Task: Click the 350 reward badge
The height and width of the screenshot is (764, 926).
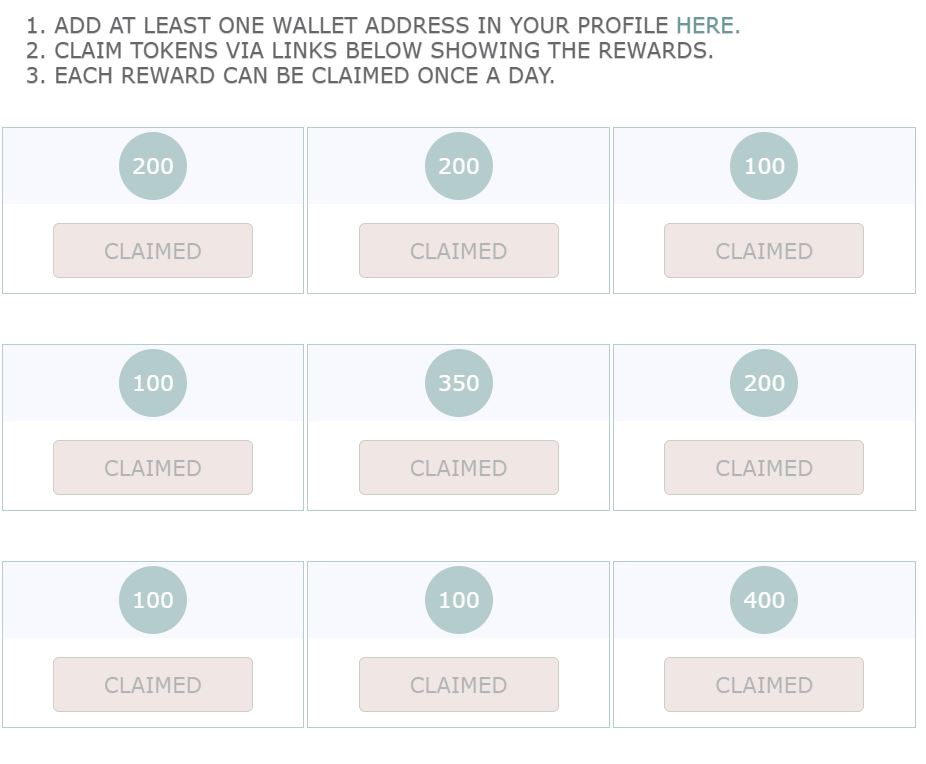Action: (x=459, y=383)
